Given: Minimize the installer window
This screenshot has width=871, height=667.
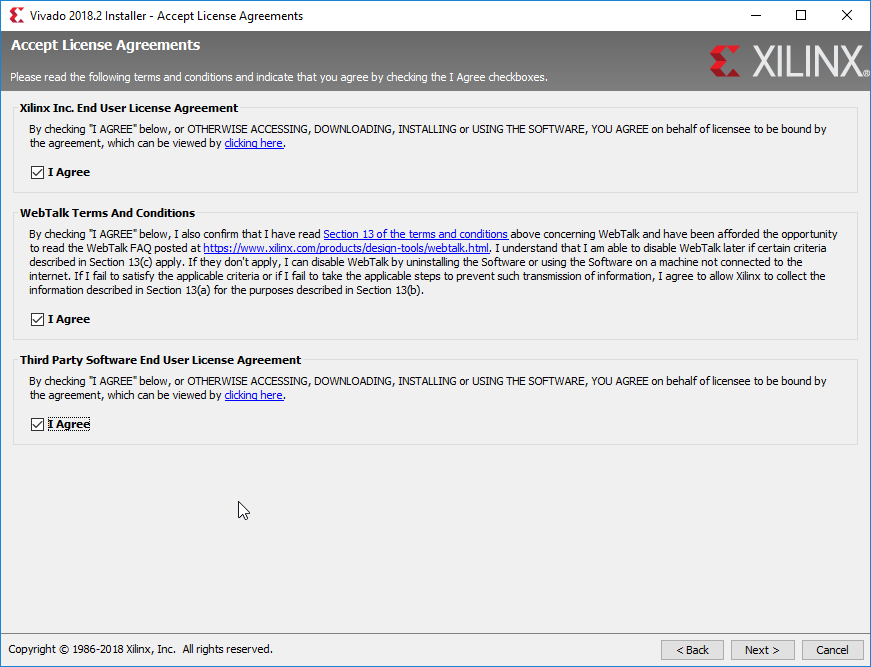Looking at the screenshot, I should point(756,16).
